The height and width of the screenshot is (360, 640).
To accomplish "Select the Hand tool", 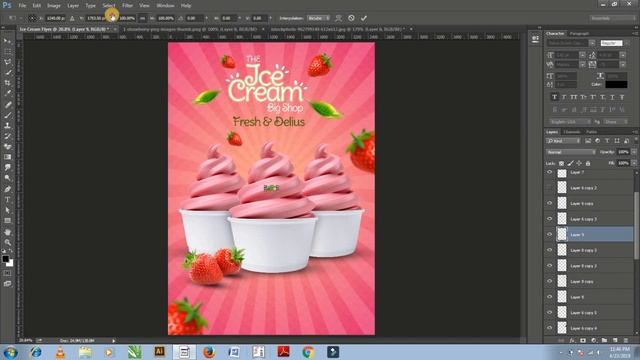I will point(7,232).
